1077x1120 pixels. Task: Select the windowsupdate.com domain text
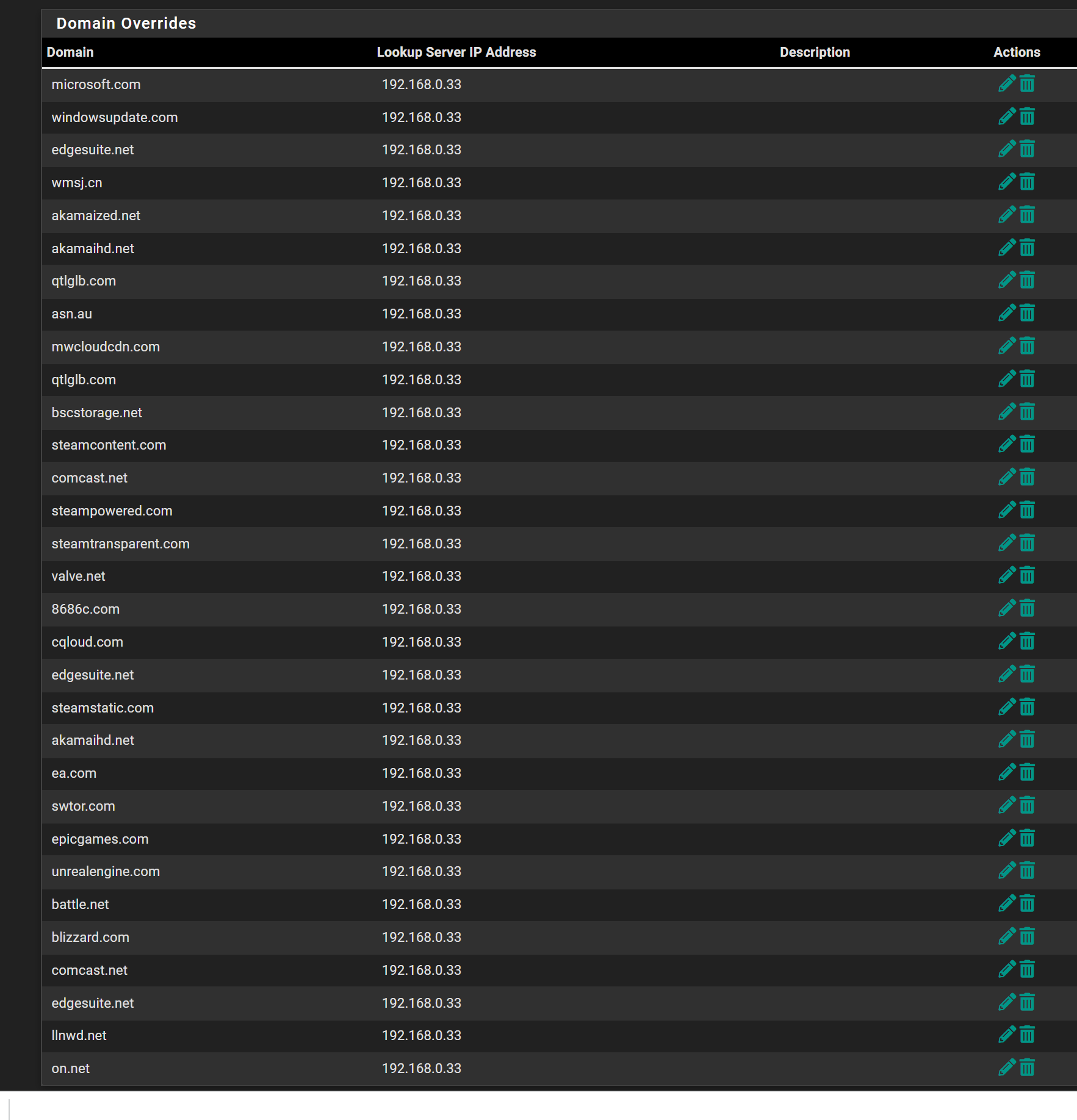tap(115, 117)
